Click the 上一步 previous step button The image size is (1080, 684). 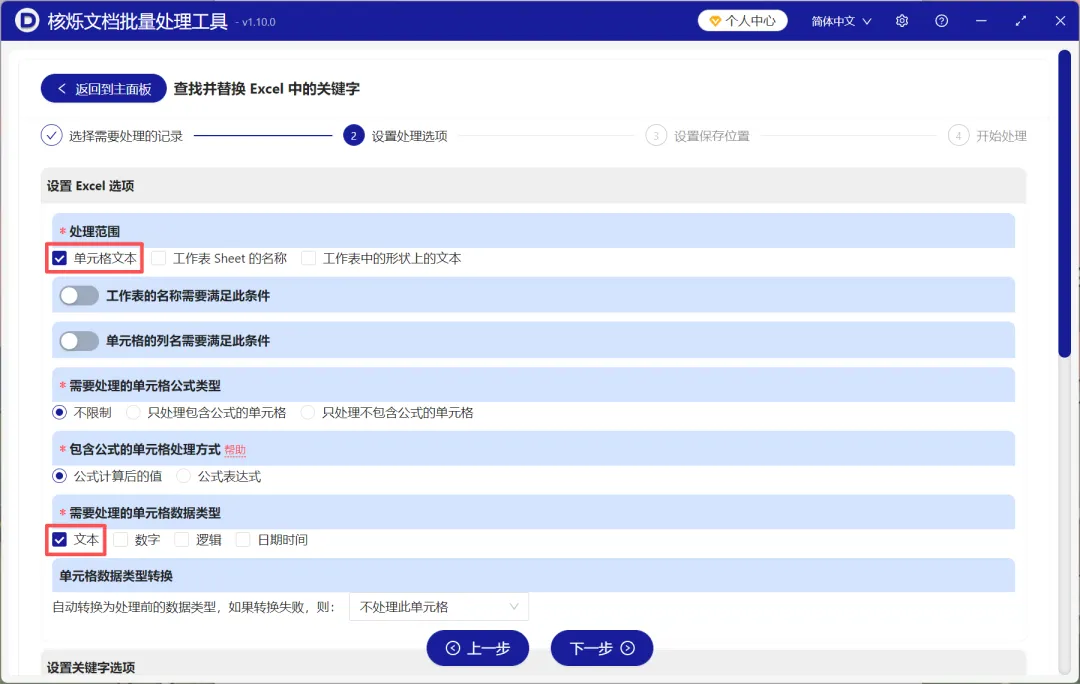point(478,648)
